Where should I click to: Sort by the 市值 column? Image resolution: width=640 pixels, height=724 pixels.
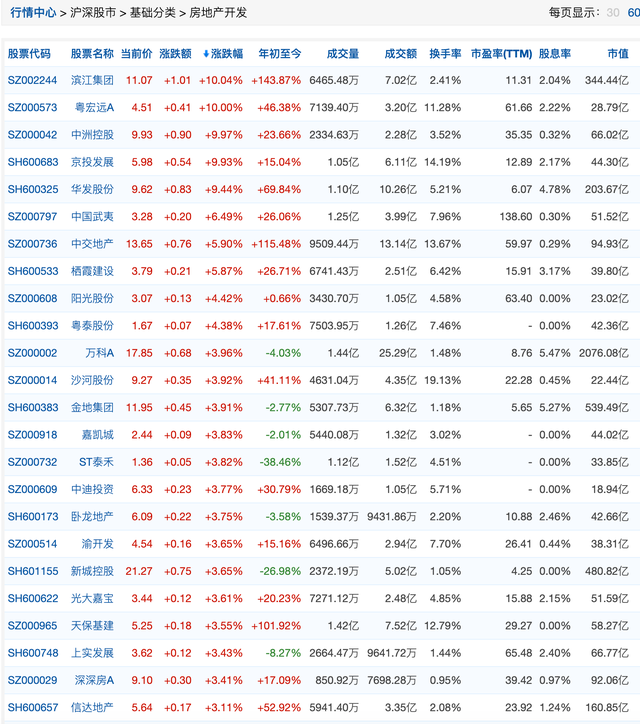point(618,54)
